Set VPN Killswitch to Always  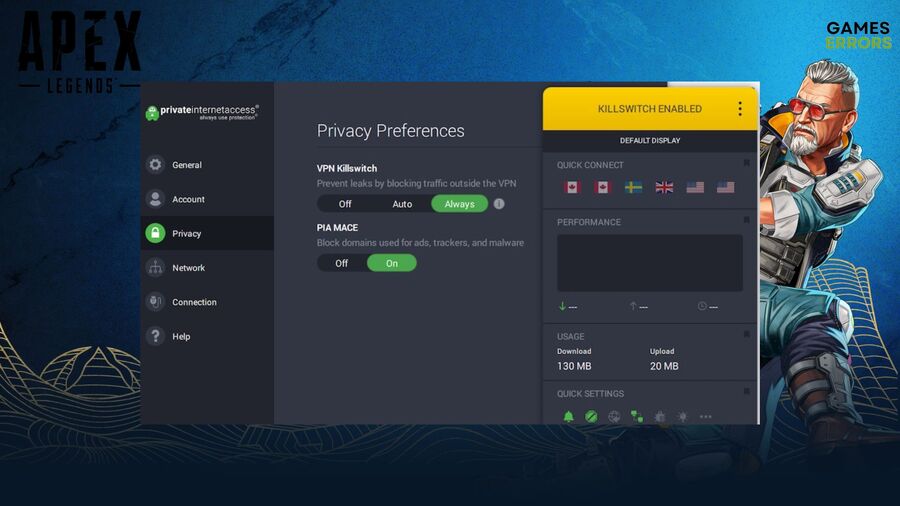(x=459, y=204)
